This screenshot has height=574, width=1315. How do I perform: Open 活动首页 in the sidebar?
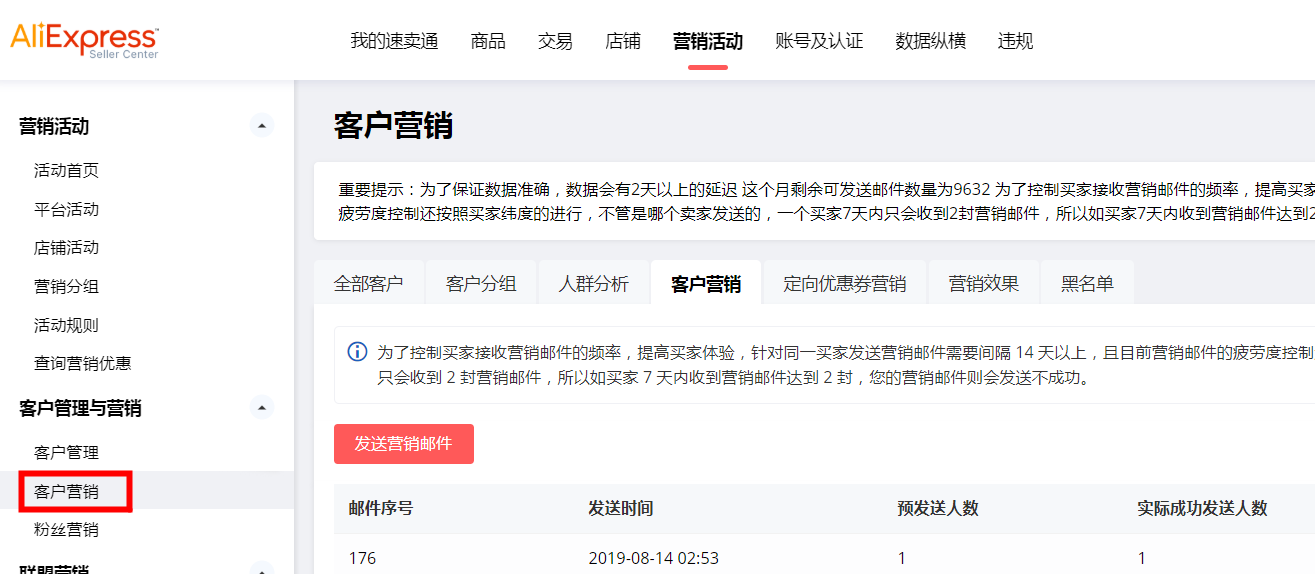[x=66, y=170]
